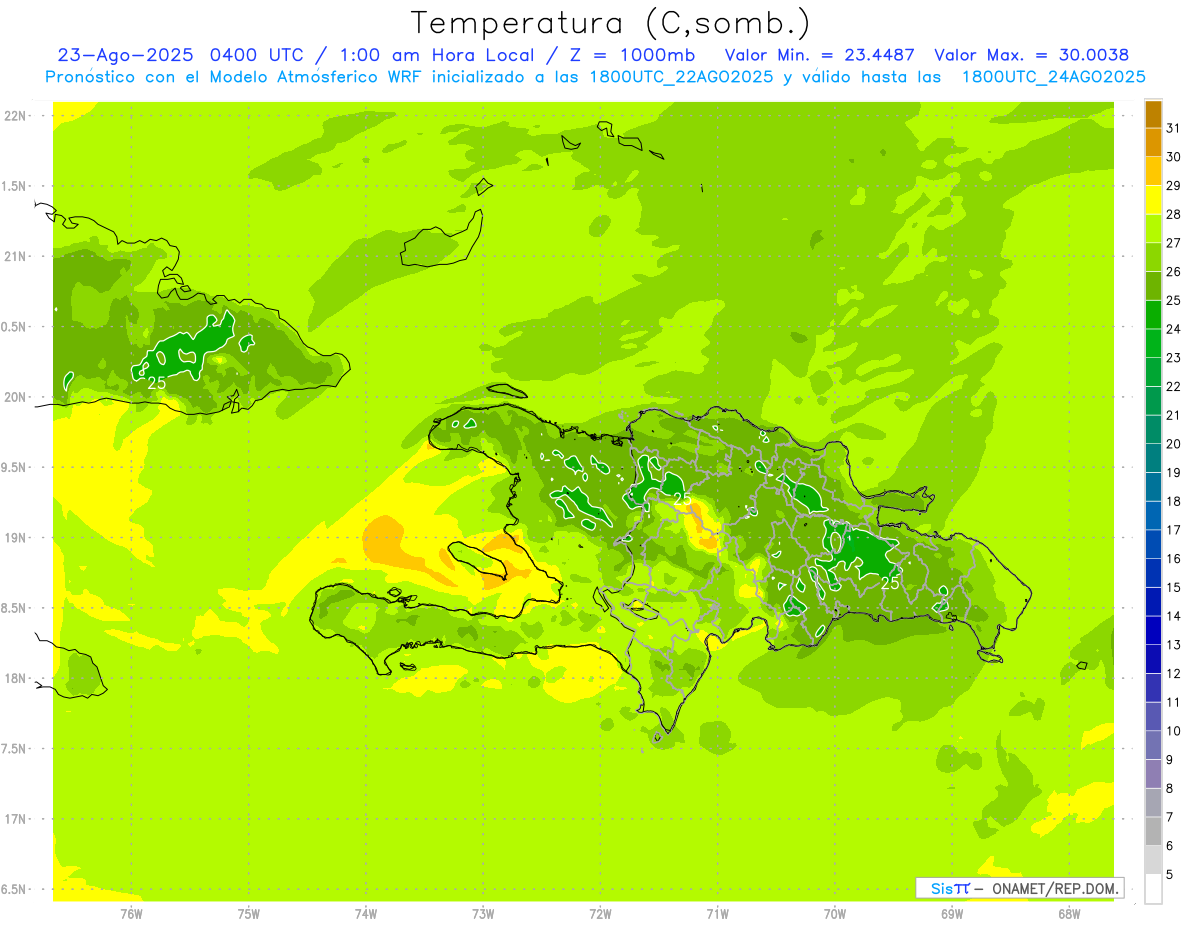Click the green swatch between 24 and 25
The height and width of the screenshot is (927, 1200).
1153,315
